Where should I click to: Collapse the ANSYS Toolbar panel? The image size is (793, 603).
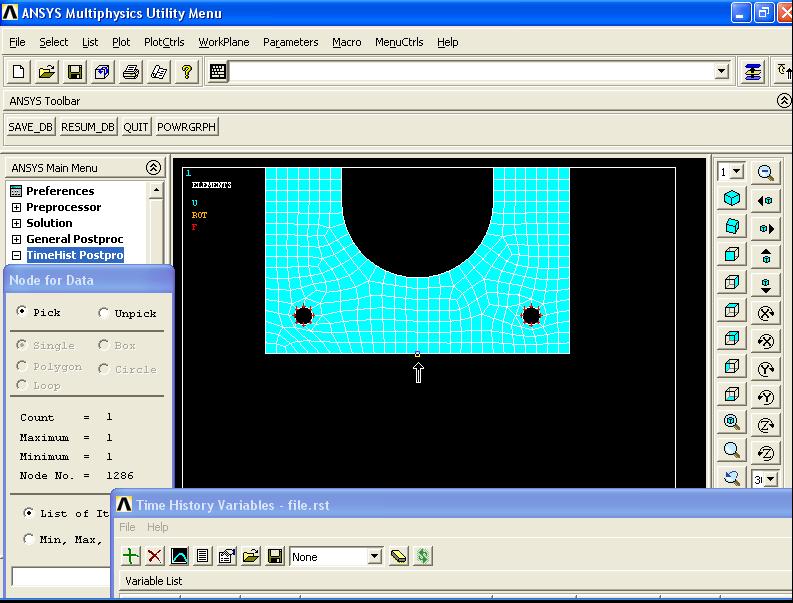[784, 101]
